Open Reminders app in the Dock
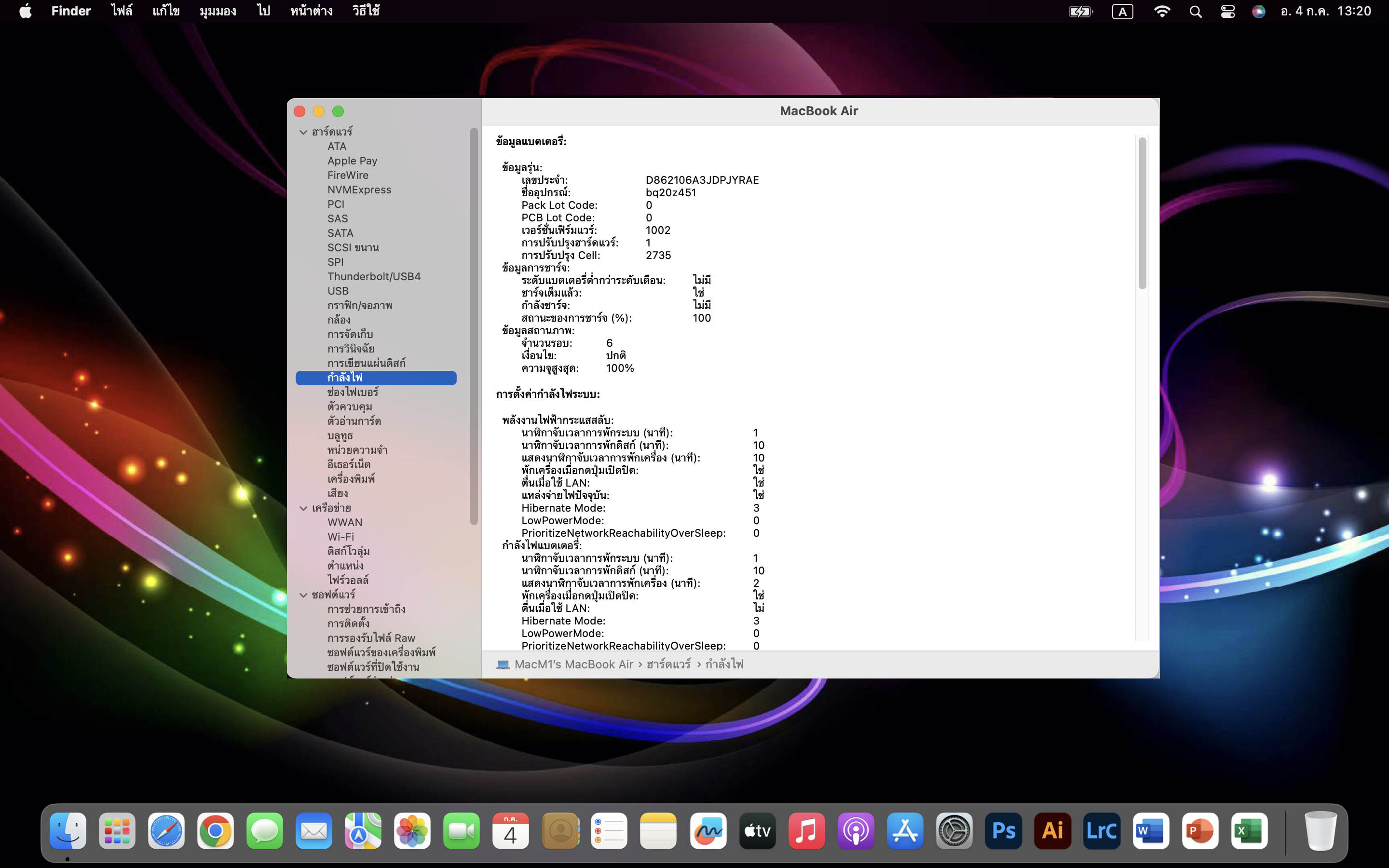This screenshot has height=868, width=1389. point(609,831)
